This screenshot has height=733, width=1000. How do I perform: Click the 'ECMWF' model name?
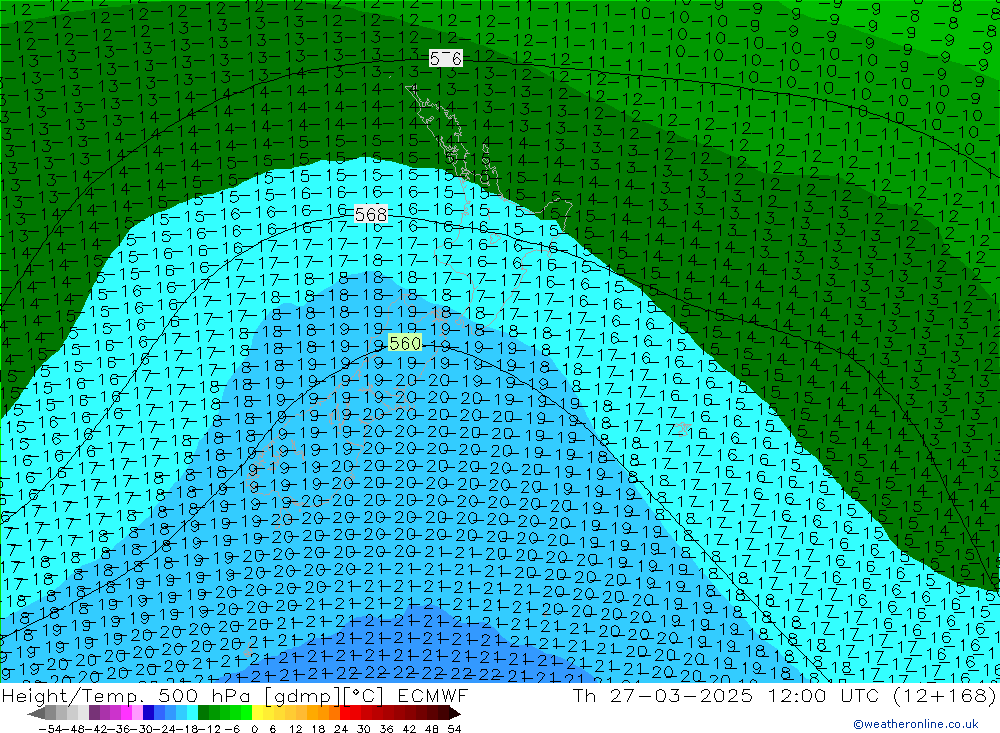432,695
